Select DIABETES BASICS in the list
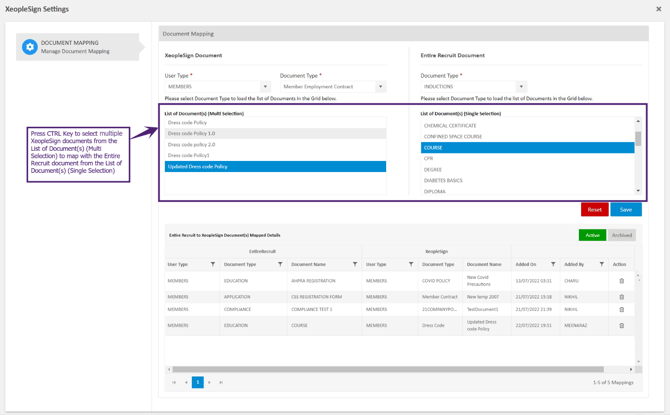The width and height of the screenshot is (670, 415). (x=528, y=180)
